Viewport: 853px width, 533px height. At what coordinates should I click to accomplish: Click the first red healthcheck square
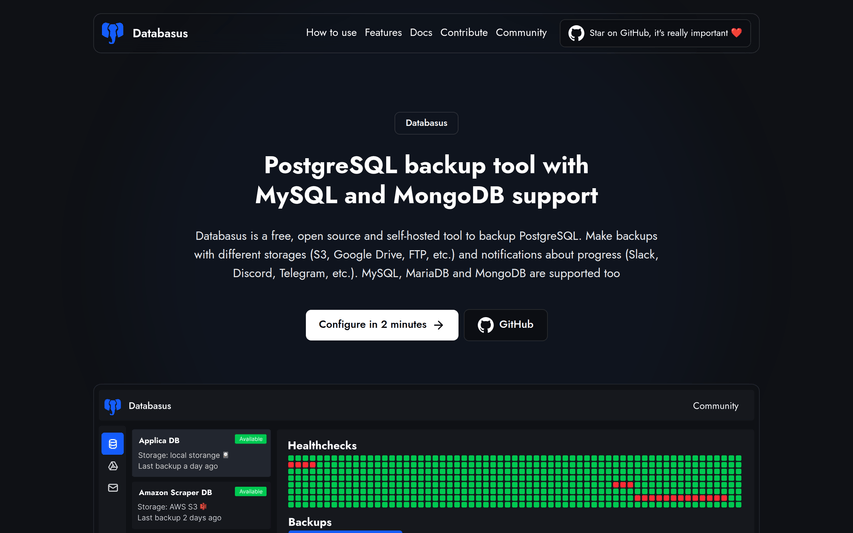tap(292, 465)
